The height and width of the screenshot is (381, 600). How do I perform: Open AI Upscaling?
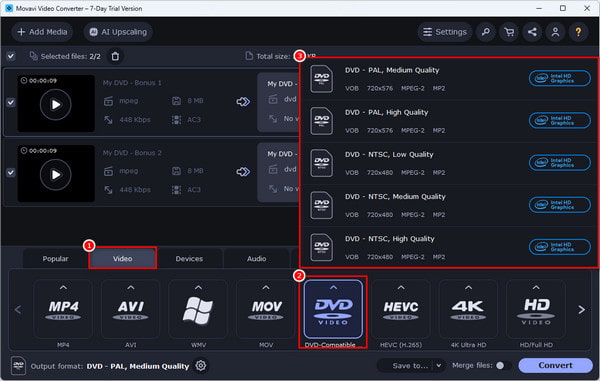118,32
